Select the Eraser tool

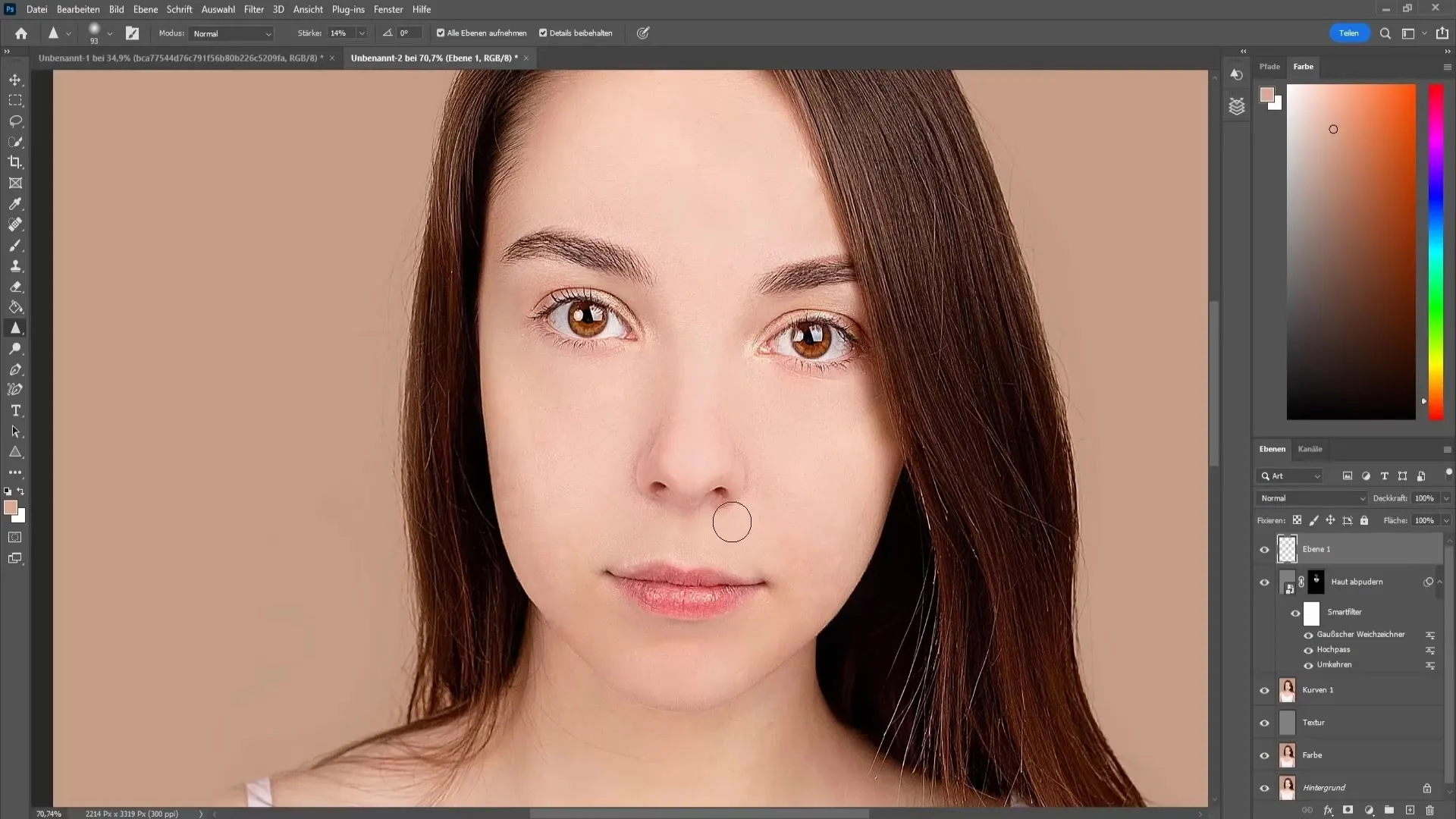pos(15,287)
